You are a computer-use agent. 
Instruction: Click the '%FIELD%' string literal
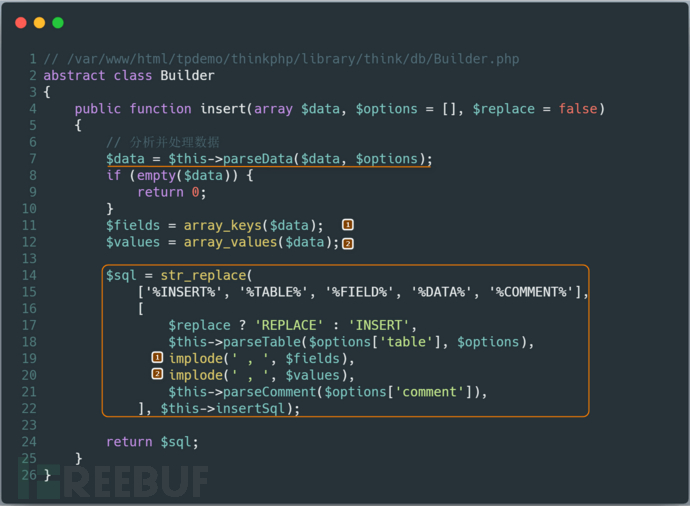359,292
